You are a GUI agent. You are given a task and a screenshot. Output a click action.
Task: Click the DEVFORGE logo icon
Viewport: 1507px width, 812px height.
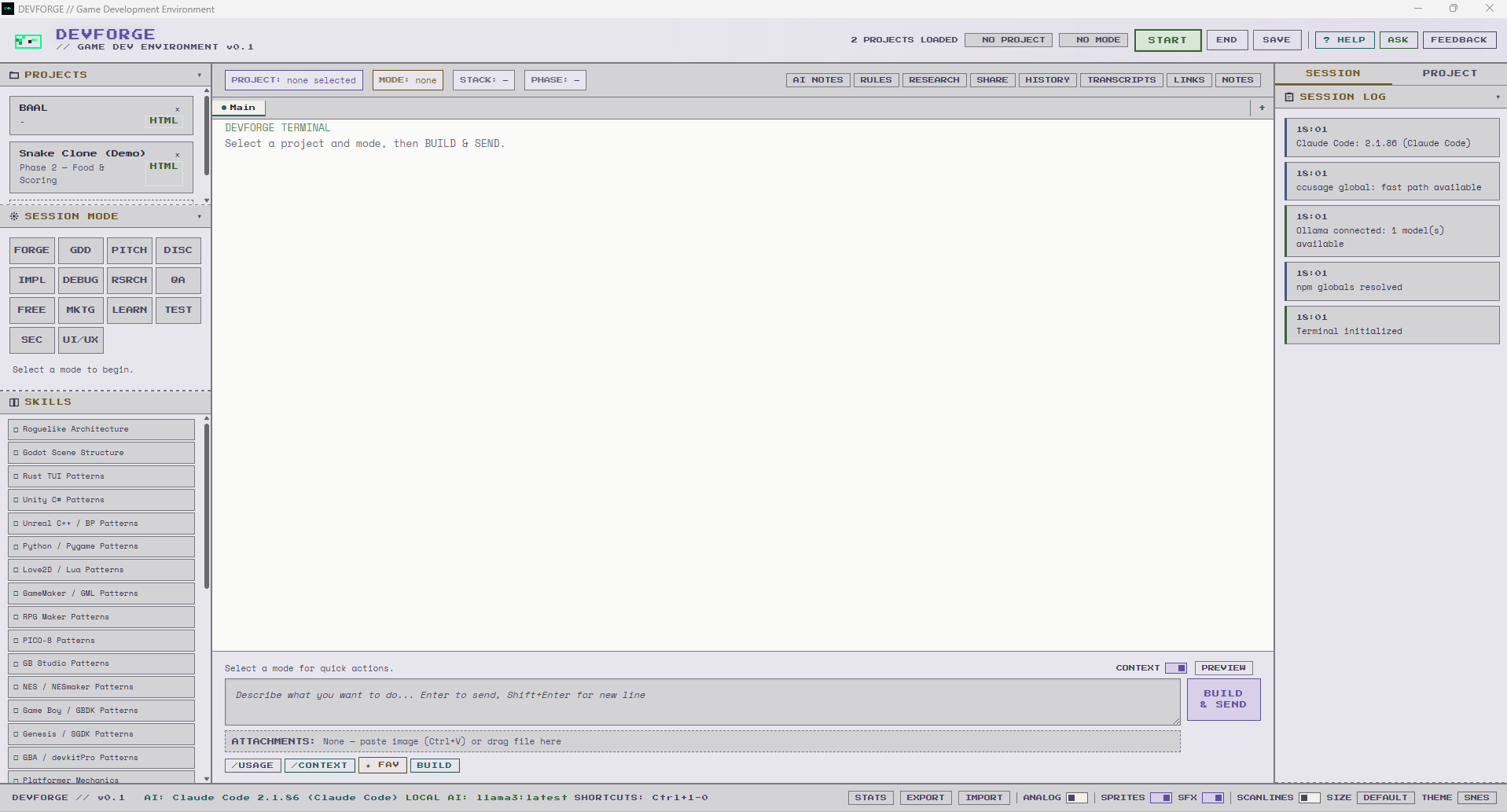[28, 40]
